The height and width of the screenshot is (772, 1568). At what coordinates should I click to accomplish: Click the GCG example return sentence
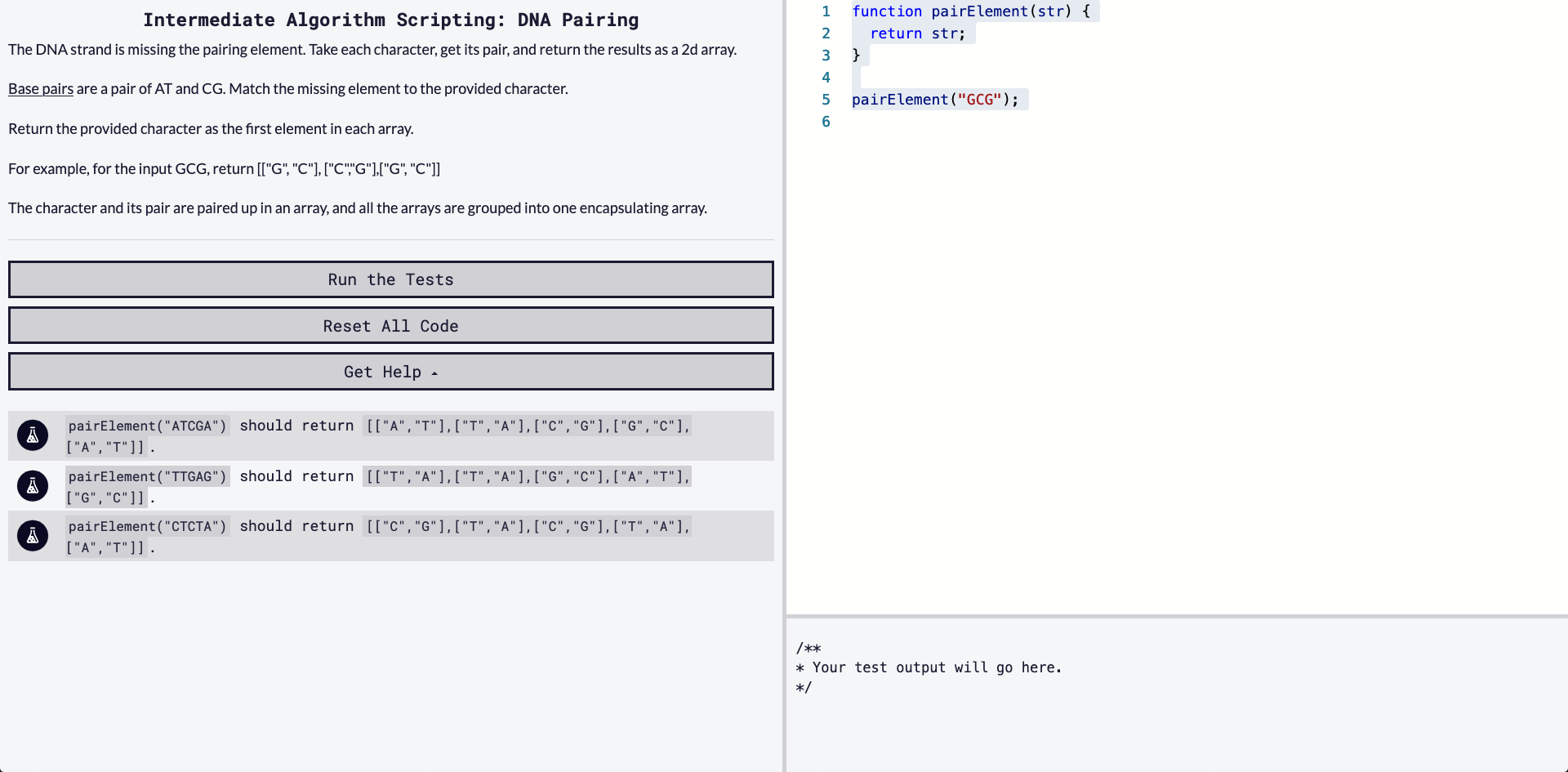[225, 168]
